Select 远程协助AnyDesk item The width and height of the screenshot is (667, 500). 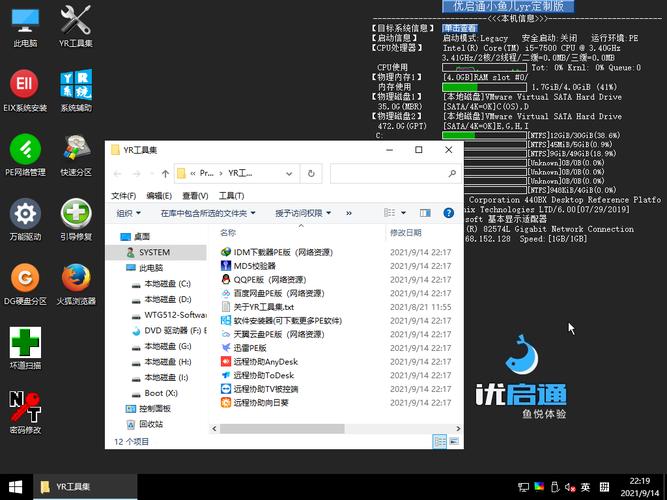(x=259, y=362)
